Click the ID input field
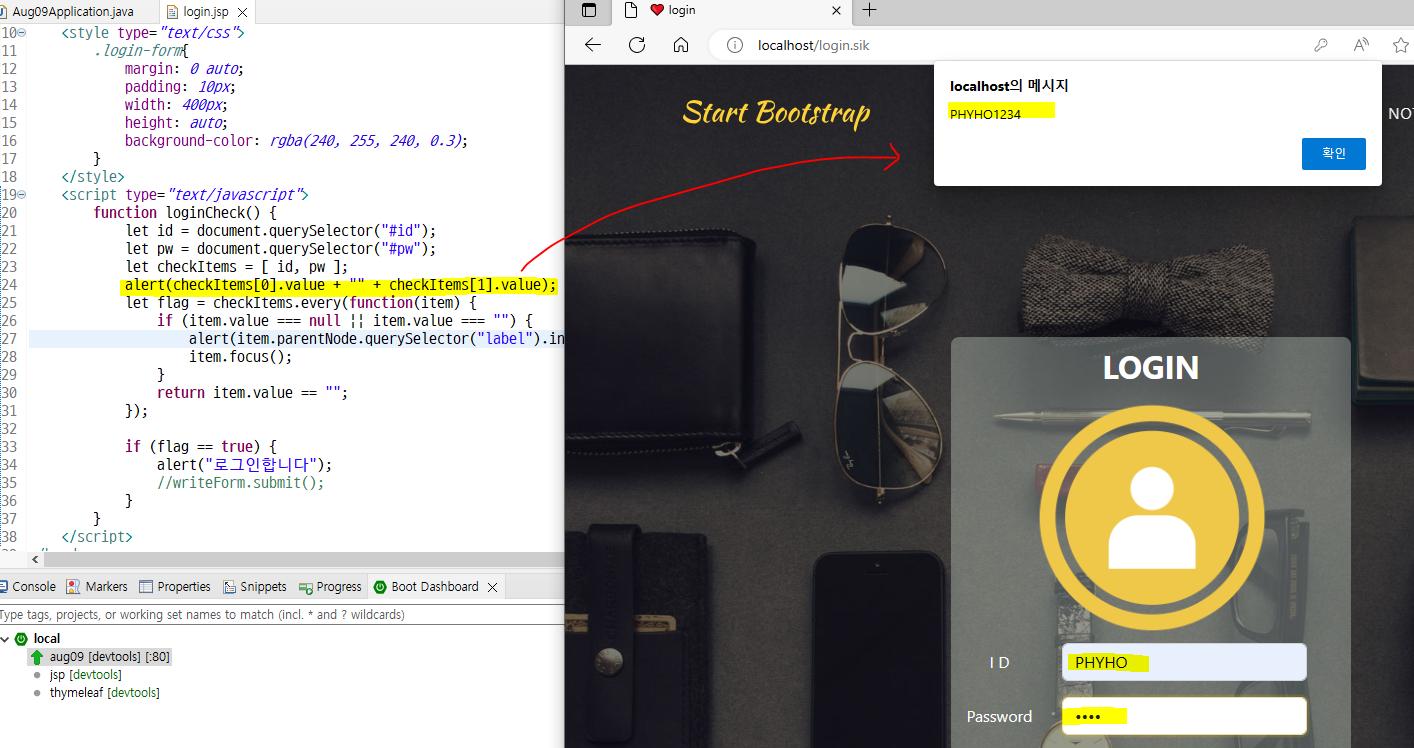 click(x=1184, y=662)
